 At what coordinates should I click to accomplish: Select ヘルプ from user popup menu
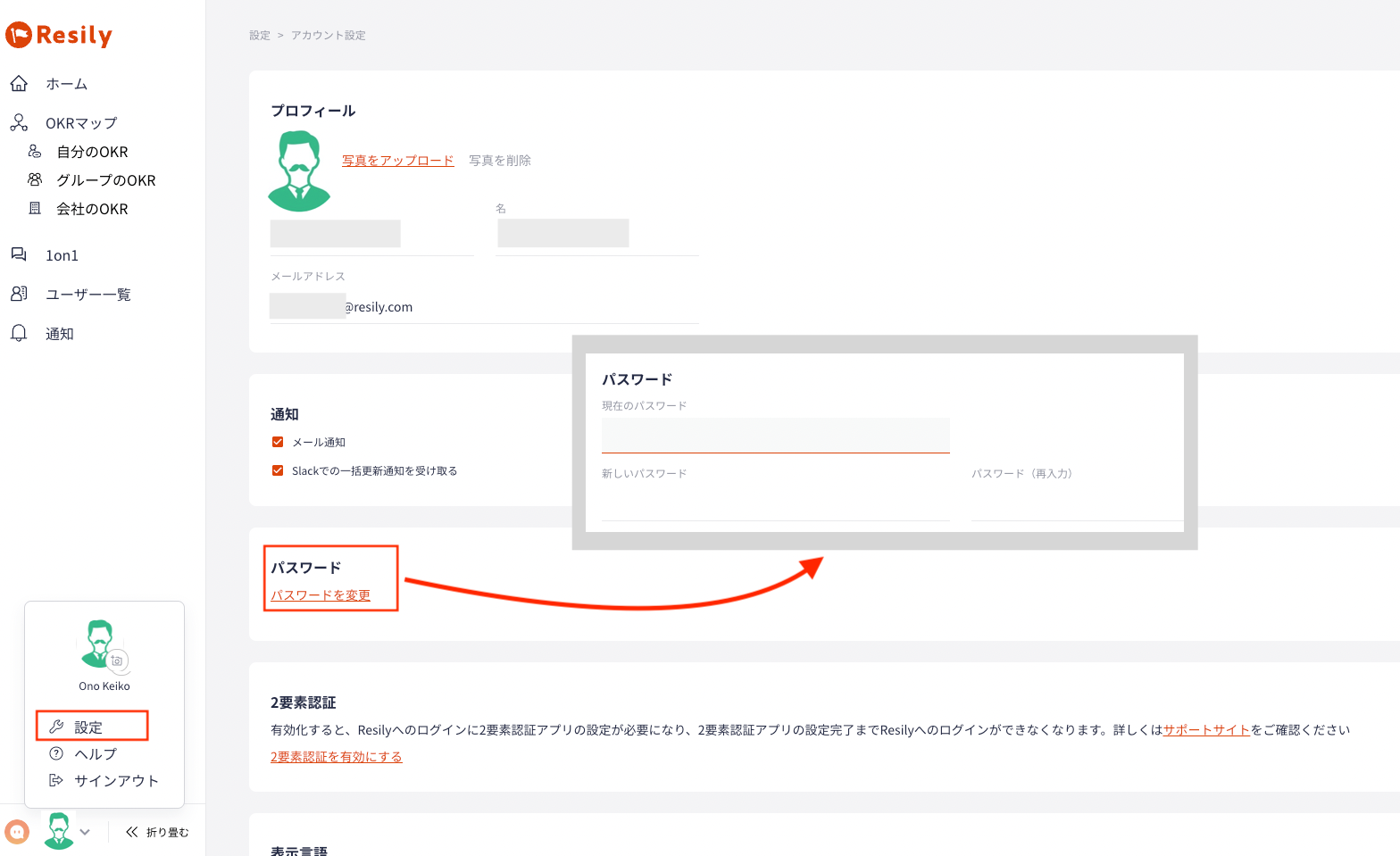tap(96, 753)
